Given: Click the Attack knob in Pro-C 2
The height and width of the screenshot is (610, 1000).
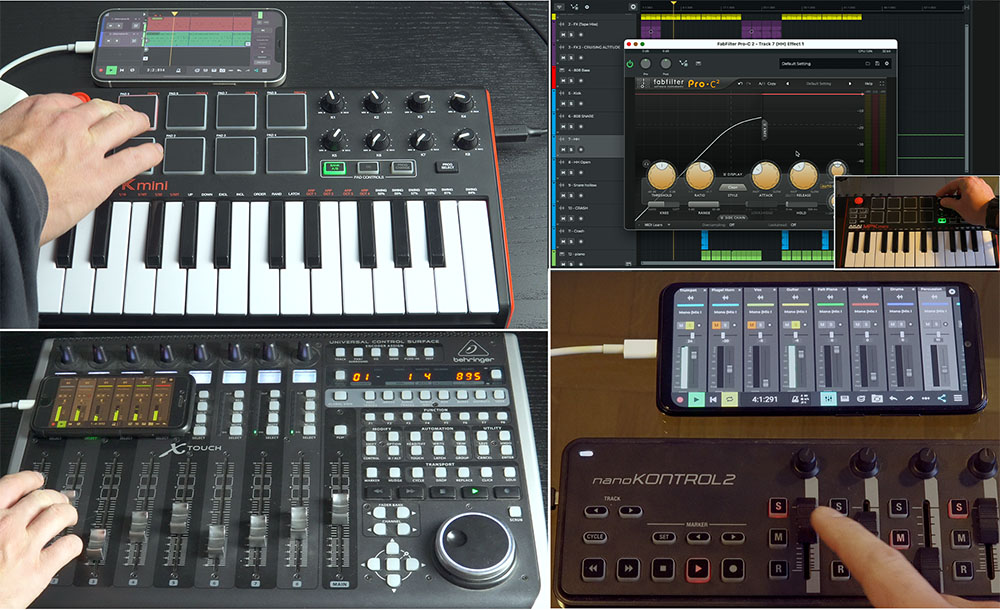Looking at the screenshot, I should [x=765, y=175].
